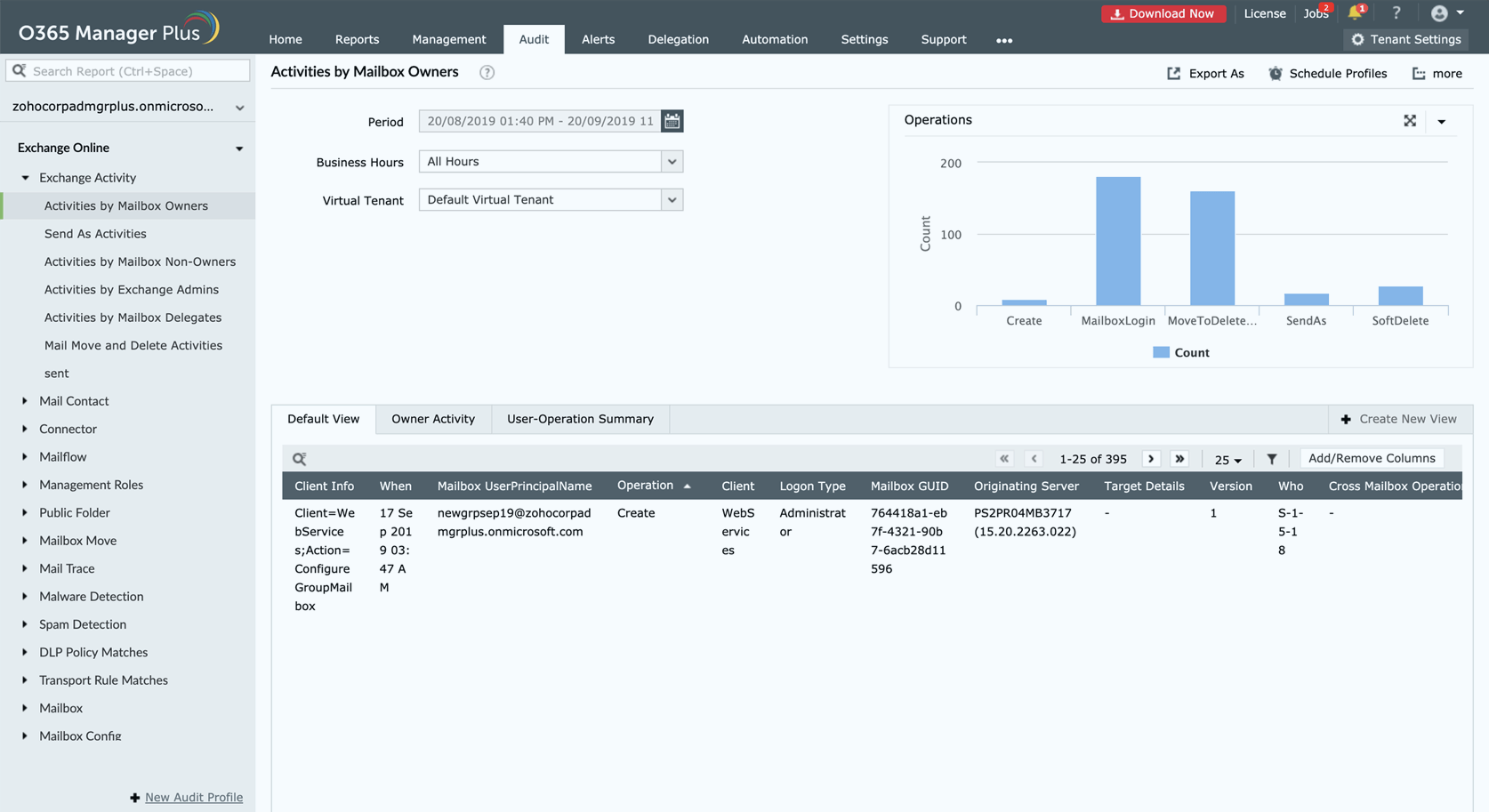Screen dimensions: 1489x812
Task: Expand the Operations chart to fullscreen
Action: pos(1410,121)
